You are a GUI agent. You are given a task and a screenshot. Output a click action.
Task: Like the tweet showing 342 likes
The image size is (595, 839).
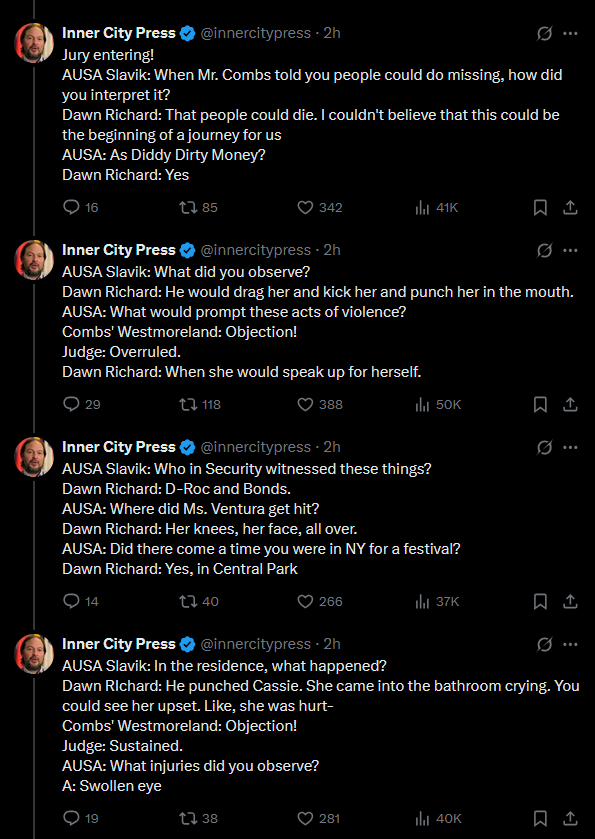coord(319,208)
